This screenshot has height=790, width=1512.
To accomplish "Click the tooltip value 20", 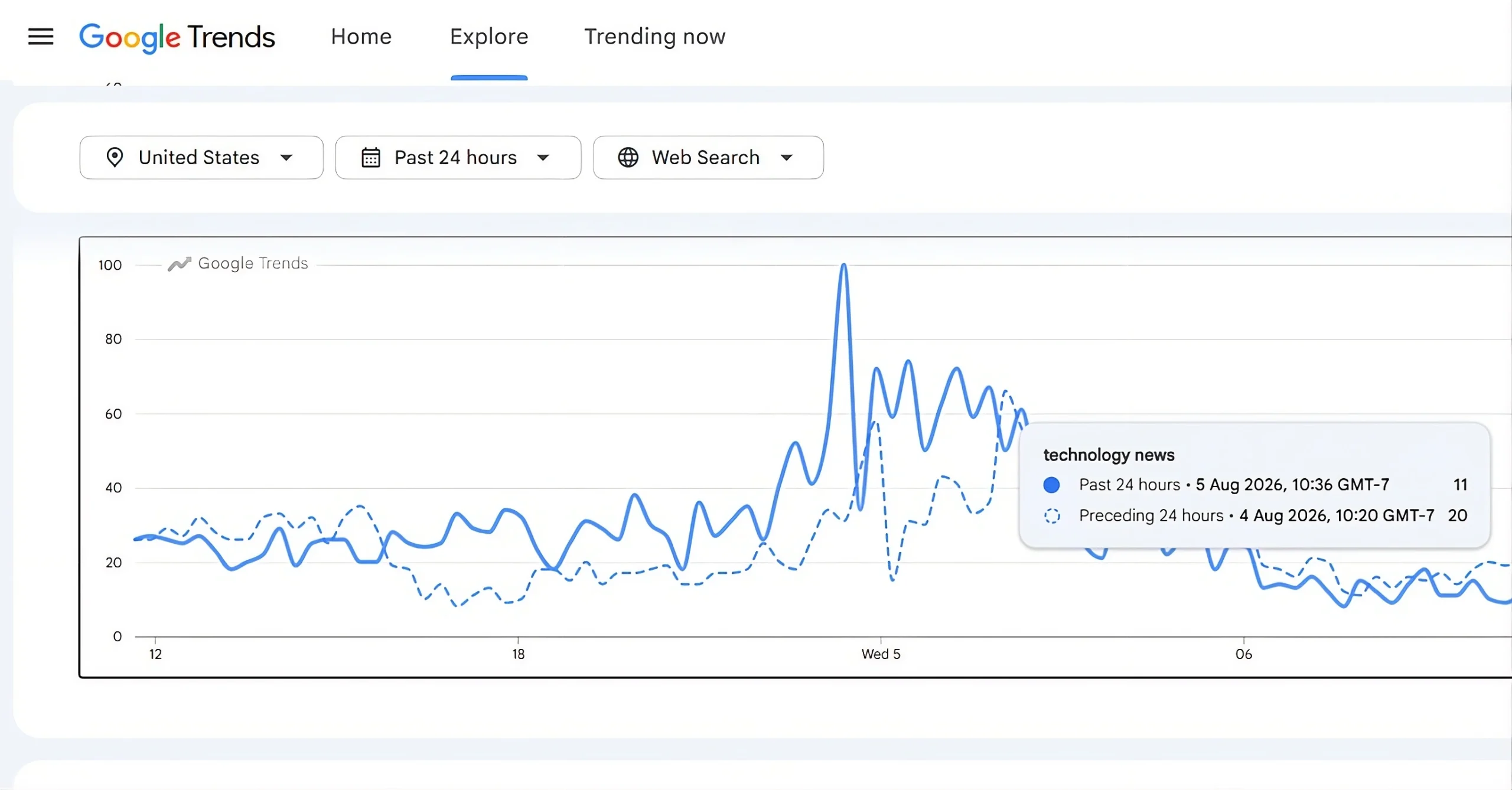I will pyautogui.click(x=1458, y=515).
